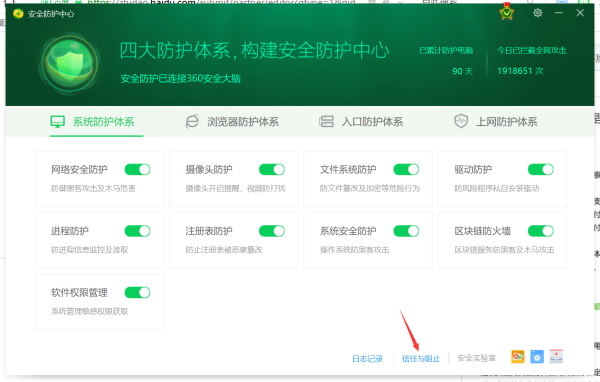Open the medal badge icon at top right
The width and height of the screenshot is (600, 382).
[x=507, y=12]
